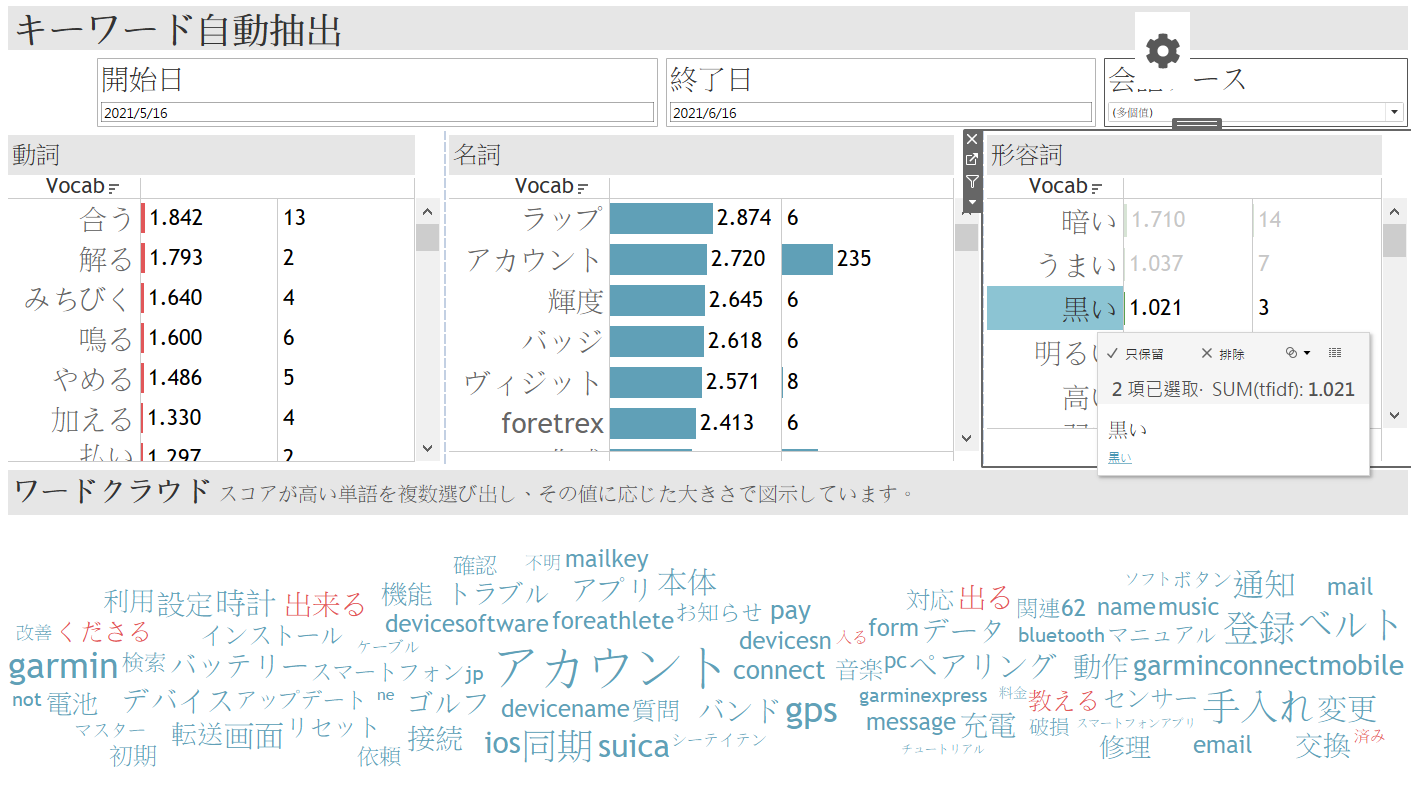Go to sheet using the arrow-box icon
The width and height of the screenshot is (1411, 809).
point(972,160)
